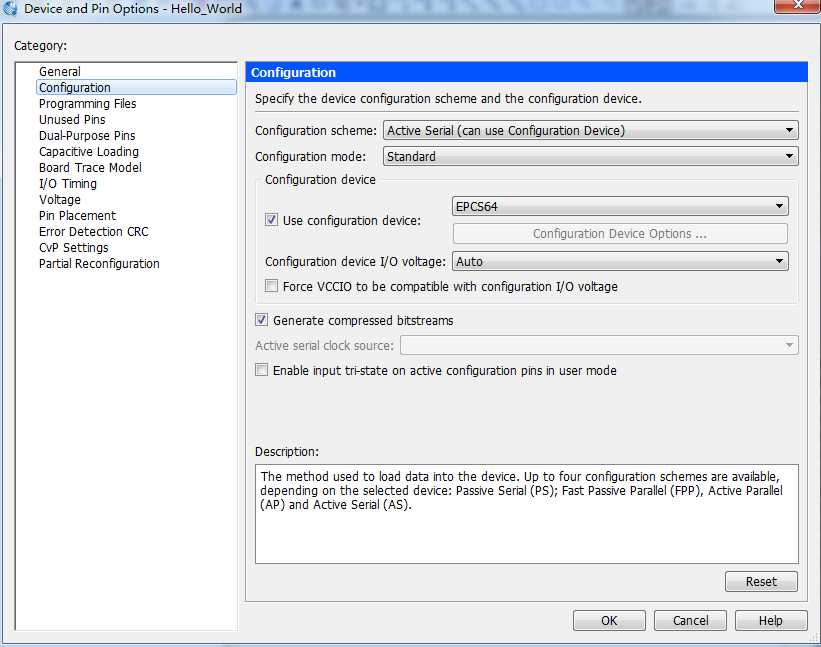
Task: Close the Device and Pin Options dialog
Action: [797, 5]
